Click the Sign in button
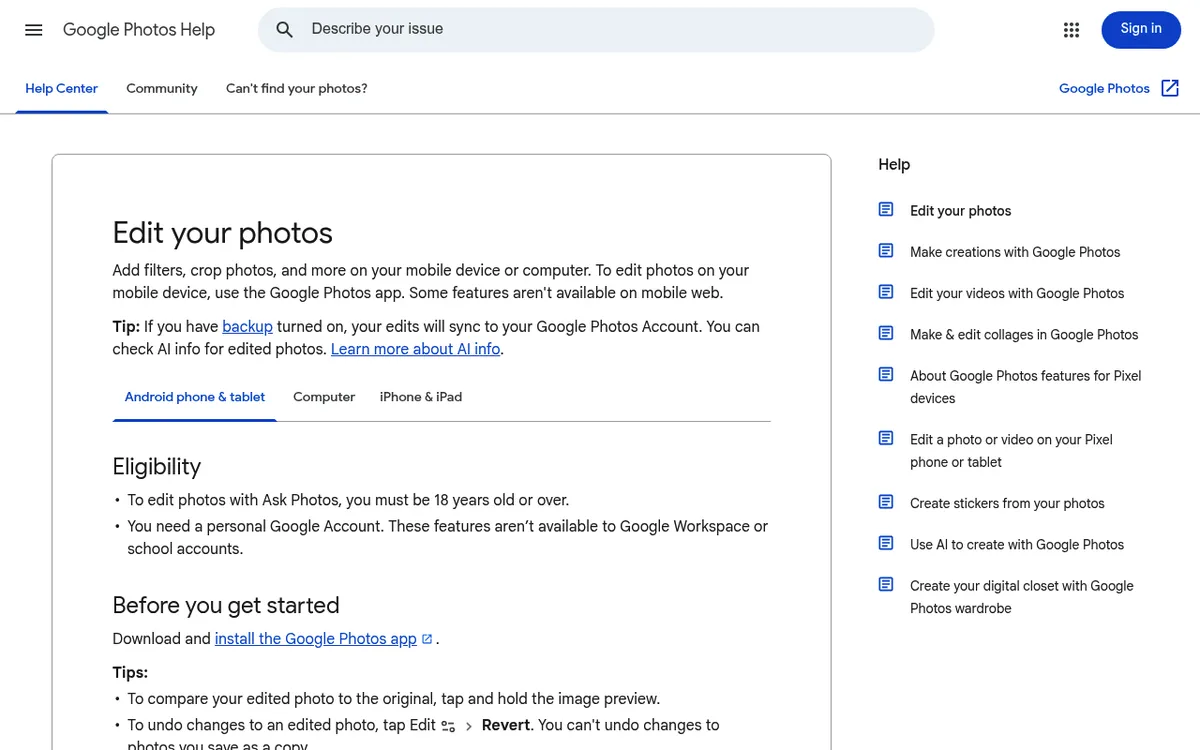 (x=1141, y=29)
